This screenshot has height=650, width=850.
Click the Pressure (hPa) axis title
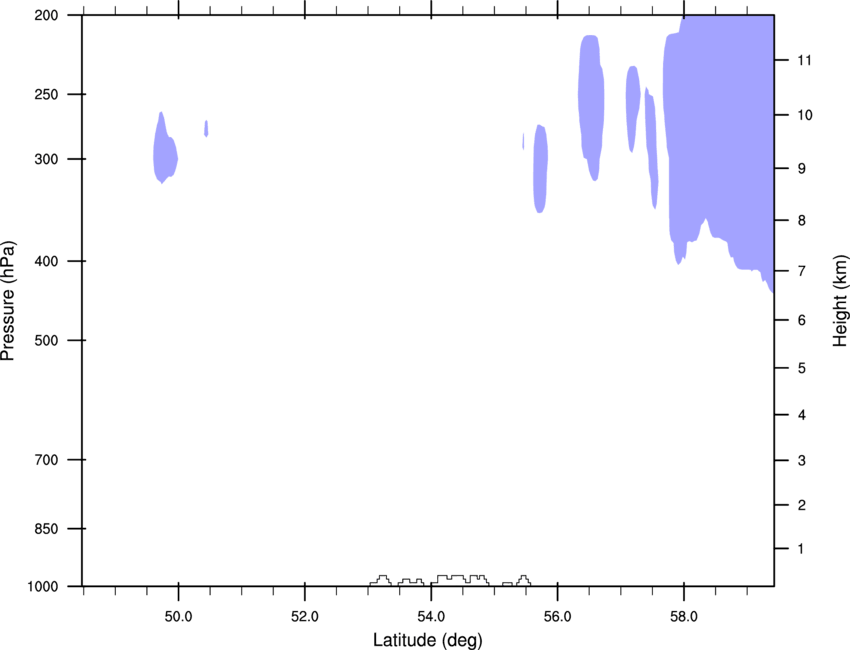click(x=8, y=301)
